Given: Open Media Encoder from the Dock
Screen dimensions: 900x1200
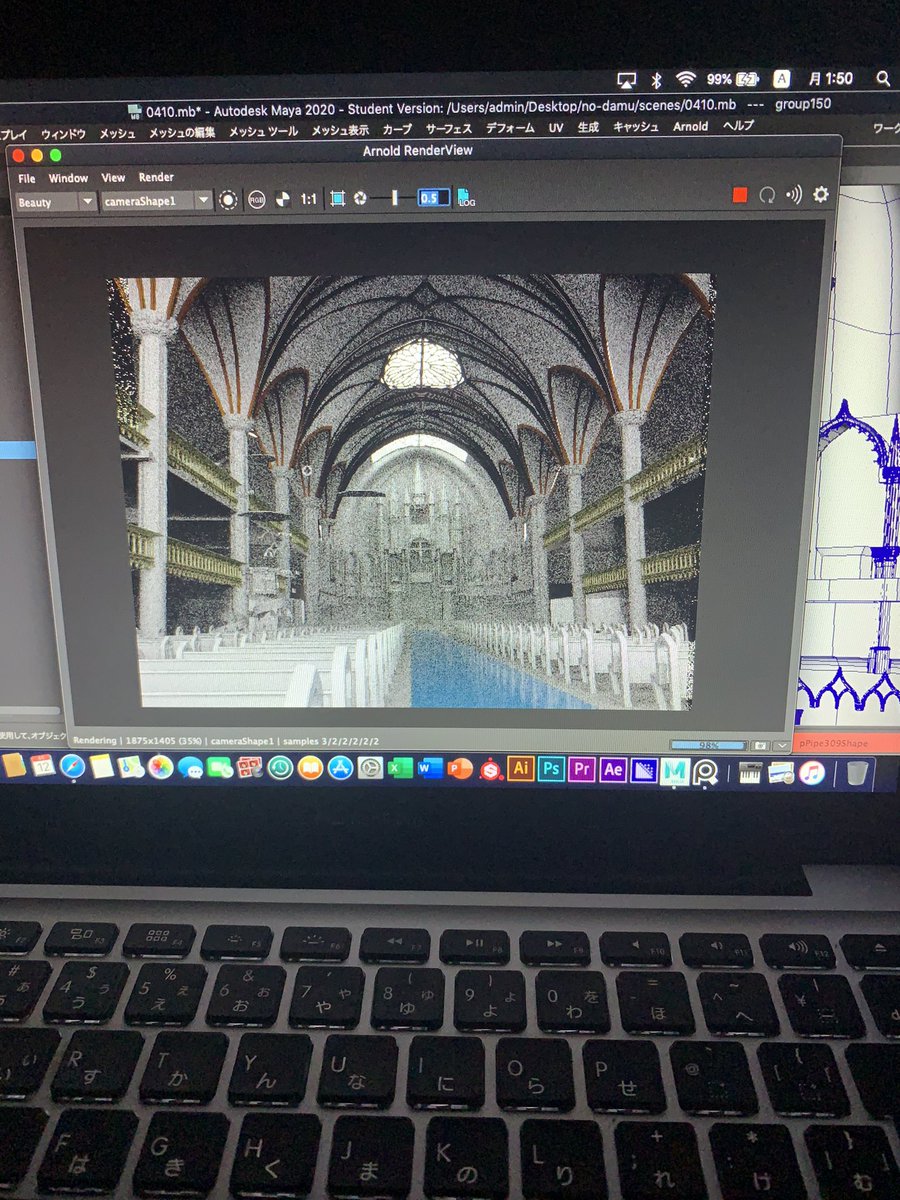Looking at the screenshot, I should tap(644, 770).
